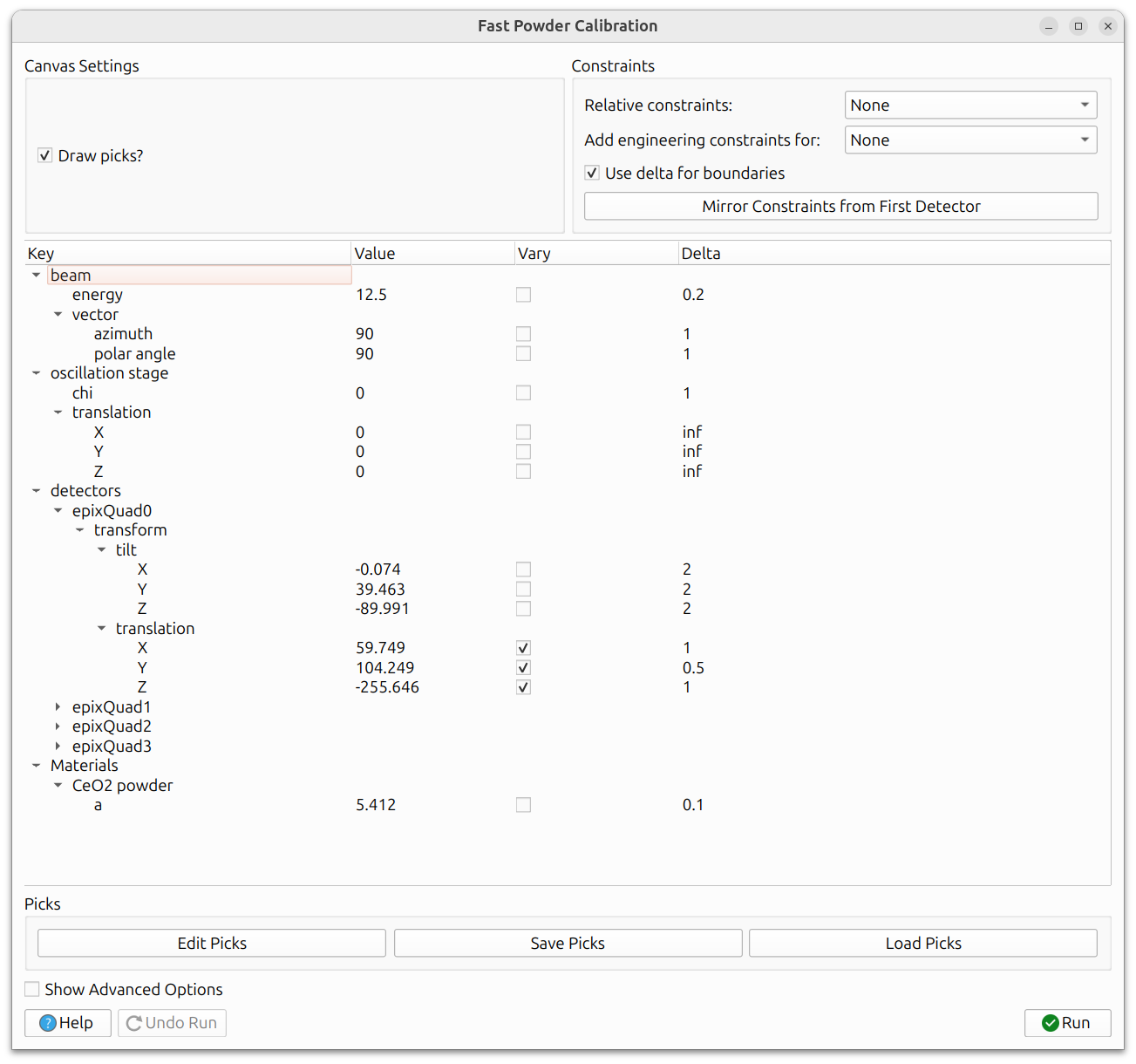Collapse the Materials tree node
Screen dimensions: 1136x1064
coord(36,766)
